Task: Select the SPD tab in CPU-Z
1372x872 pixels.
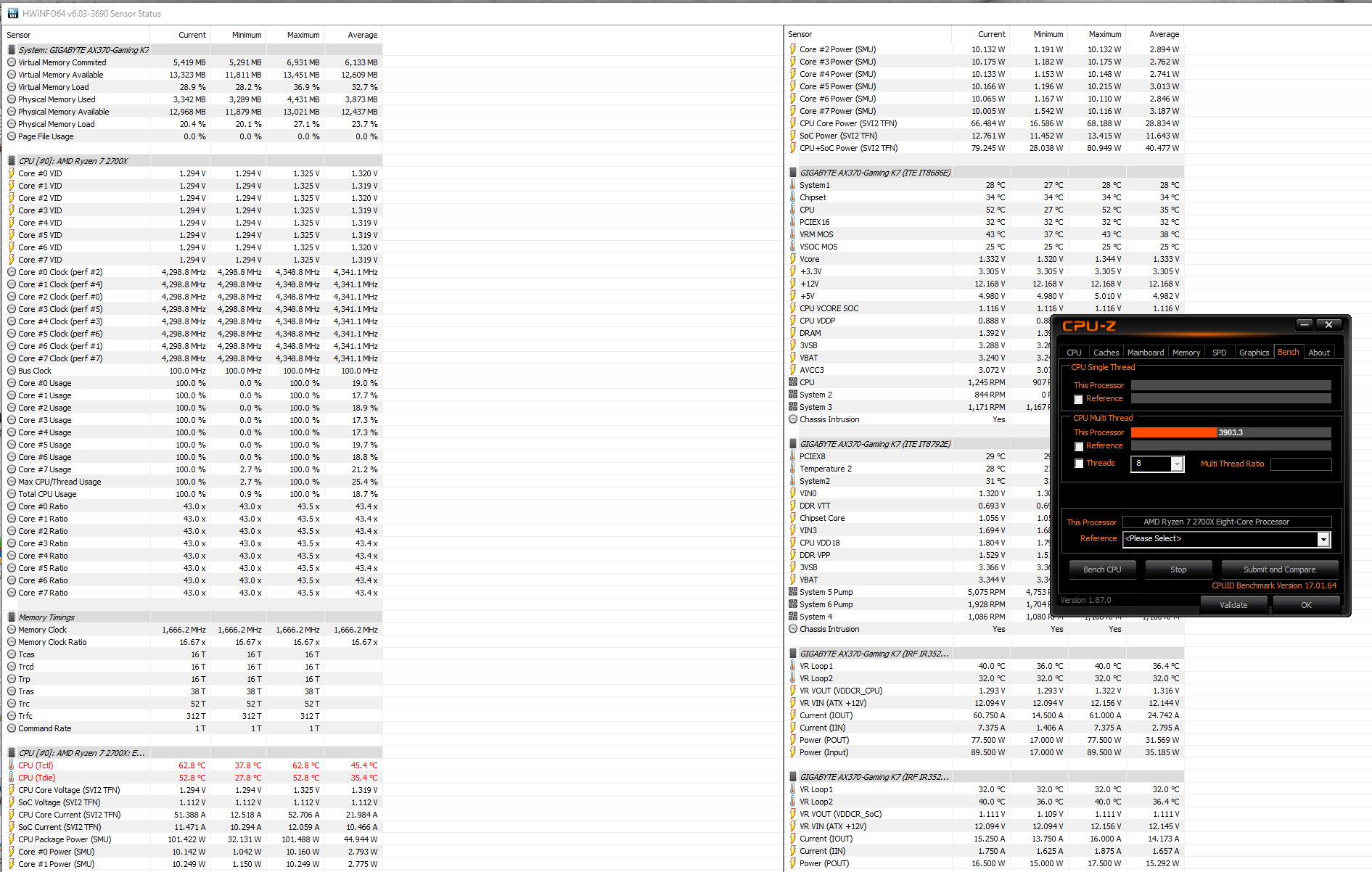Action: coord(1220,353)
